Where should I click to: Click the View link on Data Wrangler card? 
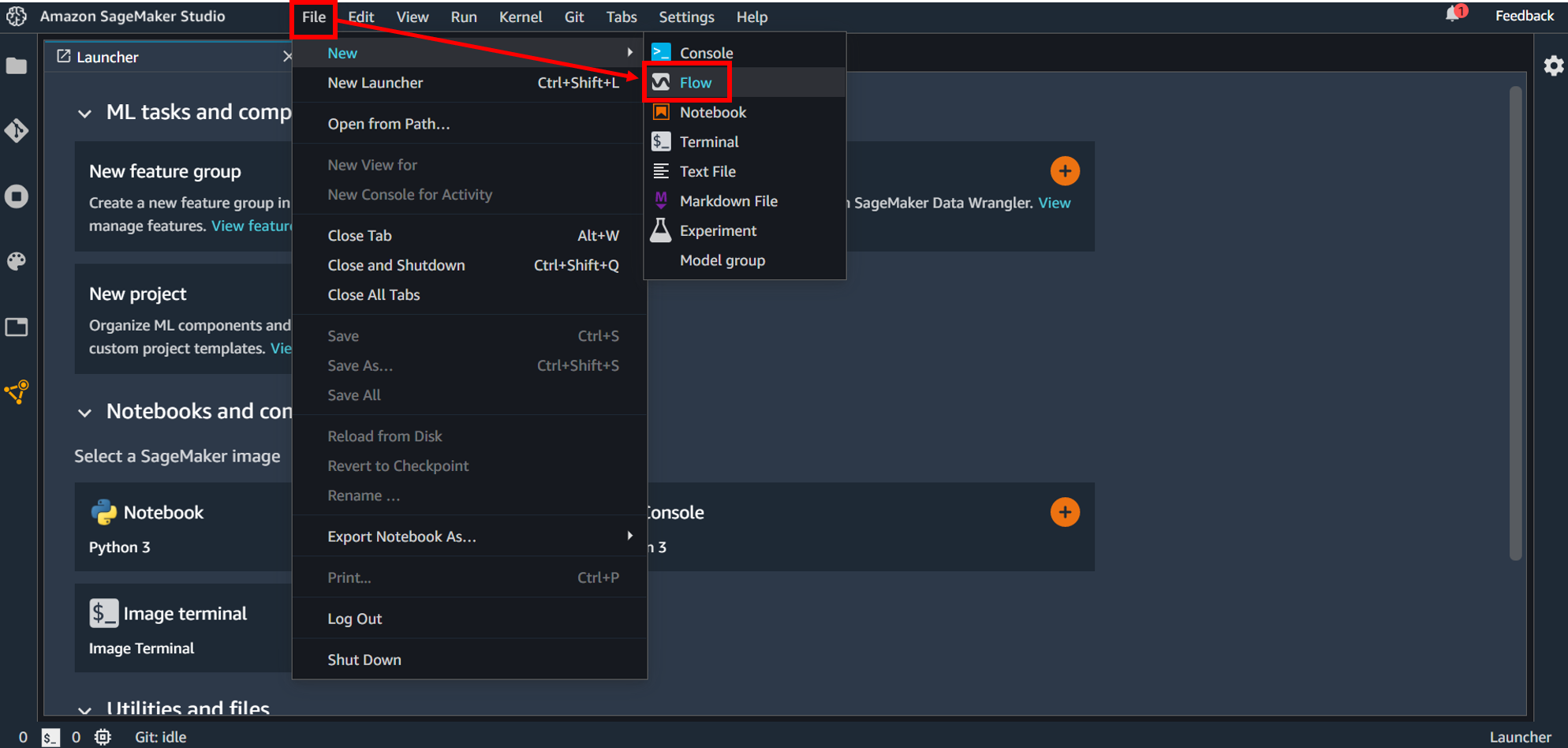click(1054, 203)
